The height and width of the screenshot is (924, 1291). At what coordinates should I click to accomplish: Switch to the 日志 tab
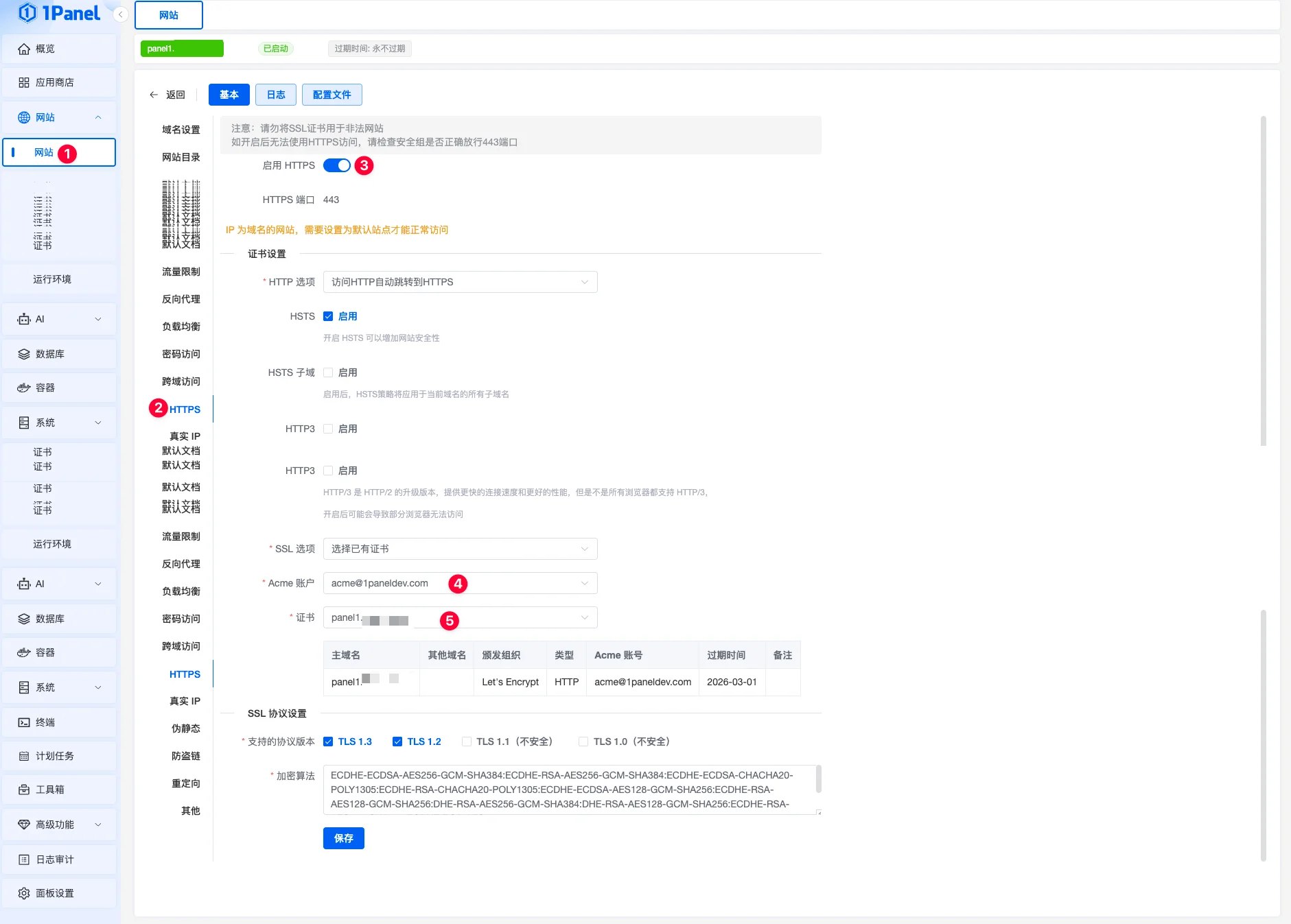click(275, 95)
